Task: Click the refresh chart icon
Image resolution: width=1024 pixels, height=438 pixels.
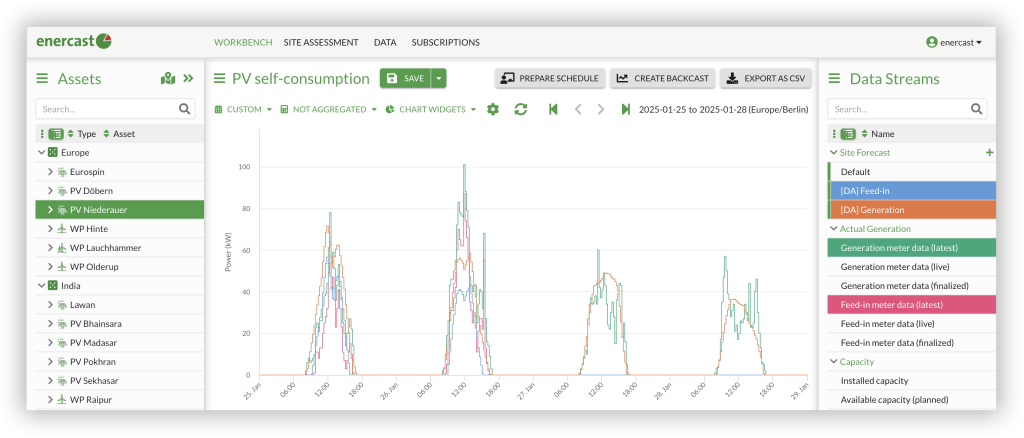Action: click(520, 109)
